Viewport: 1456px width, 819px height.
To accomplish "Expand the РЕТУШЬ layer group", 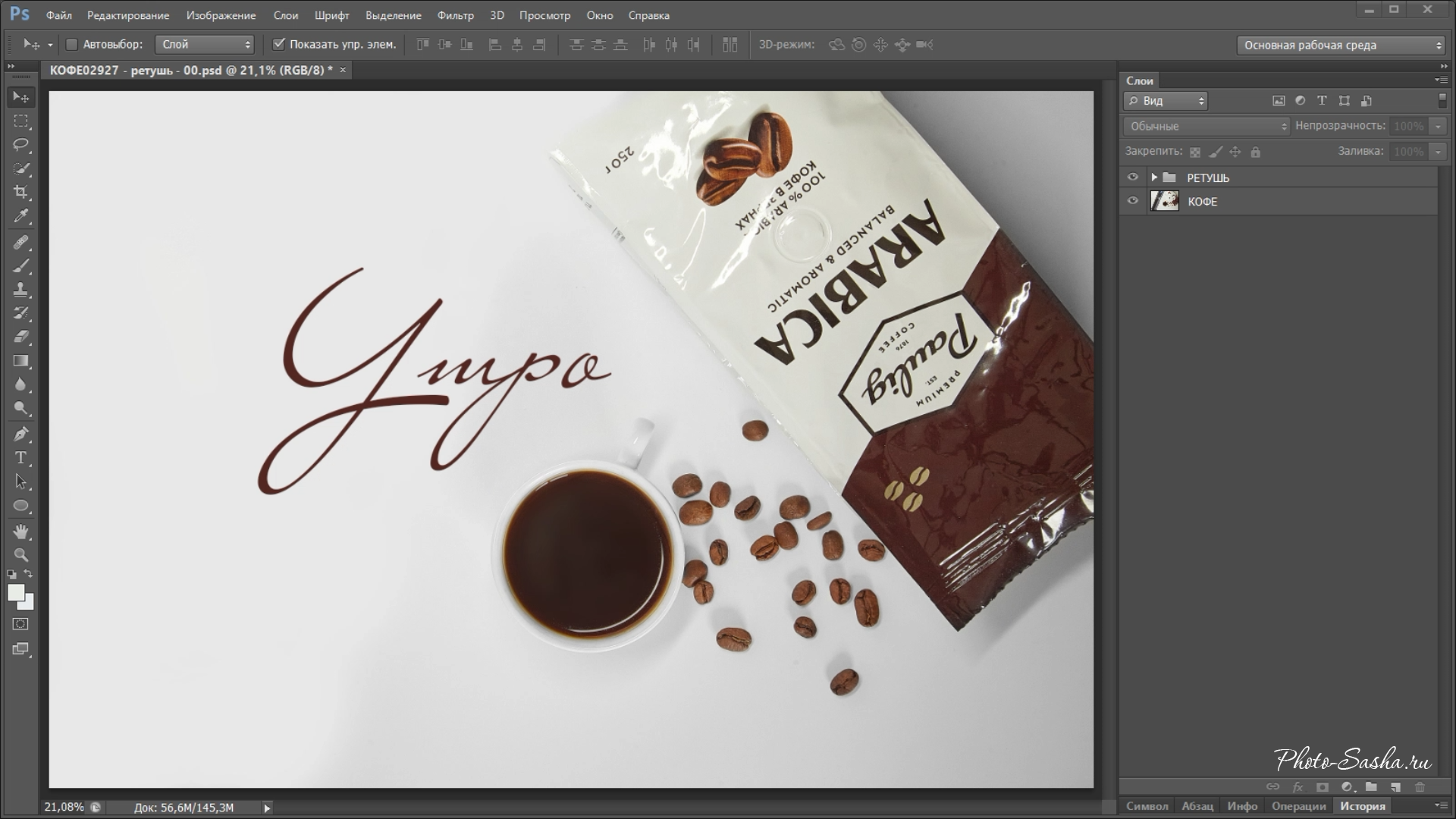I will [1153, 177].
